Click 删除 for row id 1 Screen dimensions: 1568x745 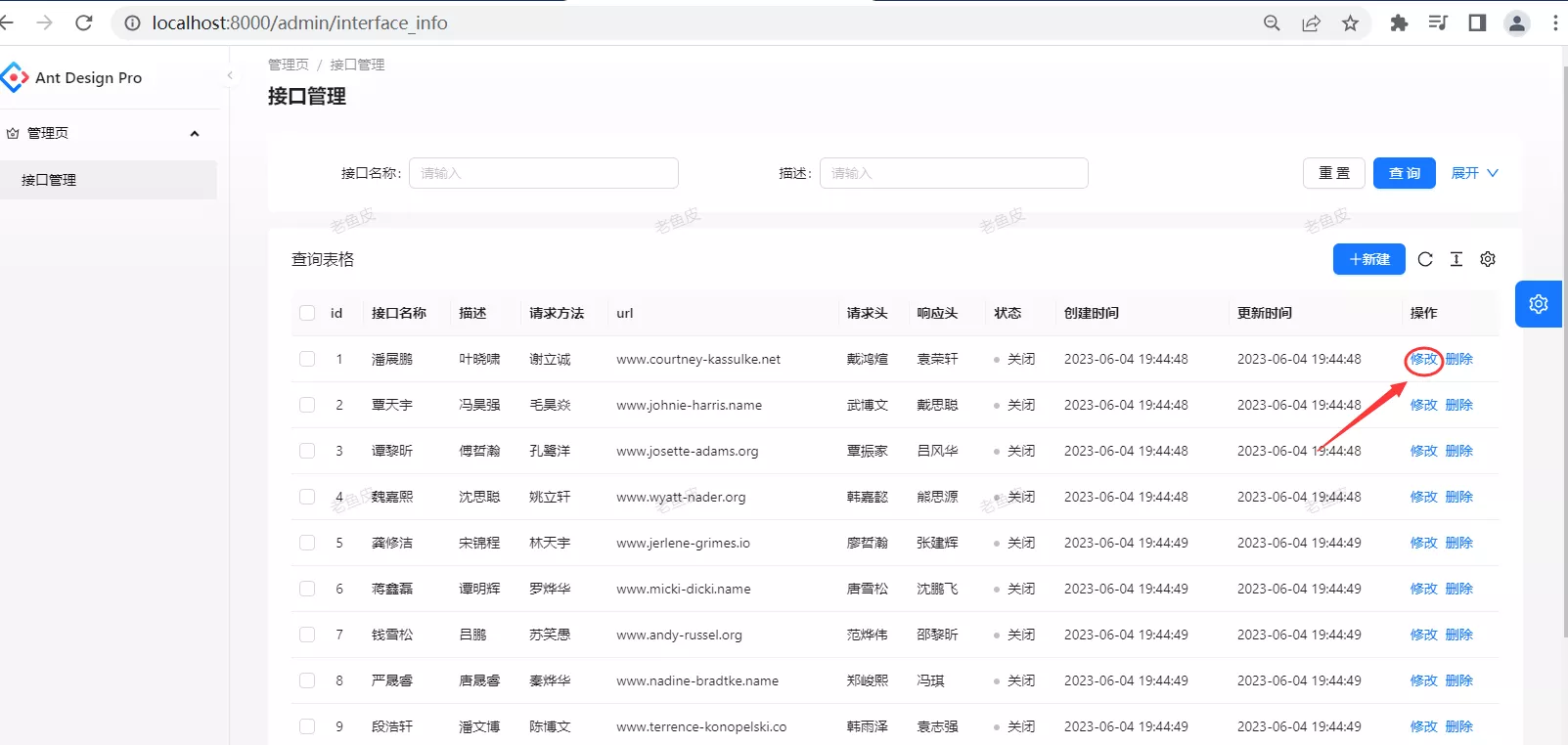click(1459, 359)
